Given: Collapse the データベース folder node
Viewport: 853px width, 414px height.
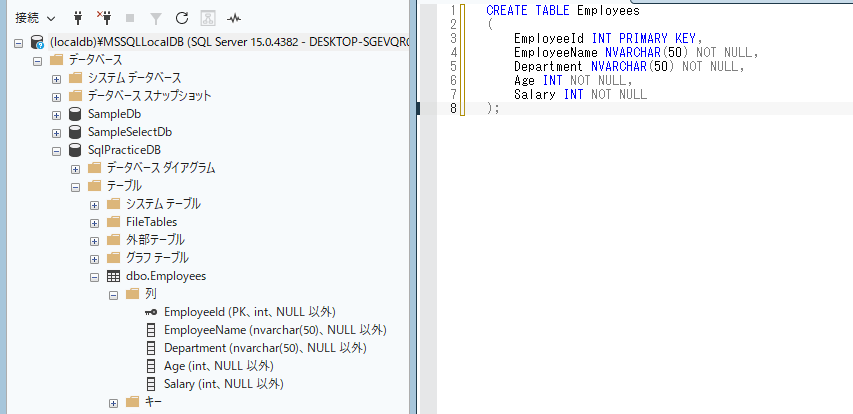Looking at the screenshot, I should [x=38, y=60].
